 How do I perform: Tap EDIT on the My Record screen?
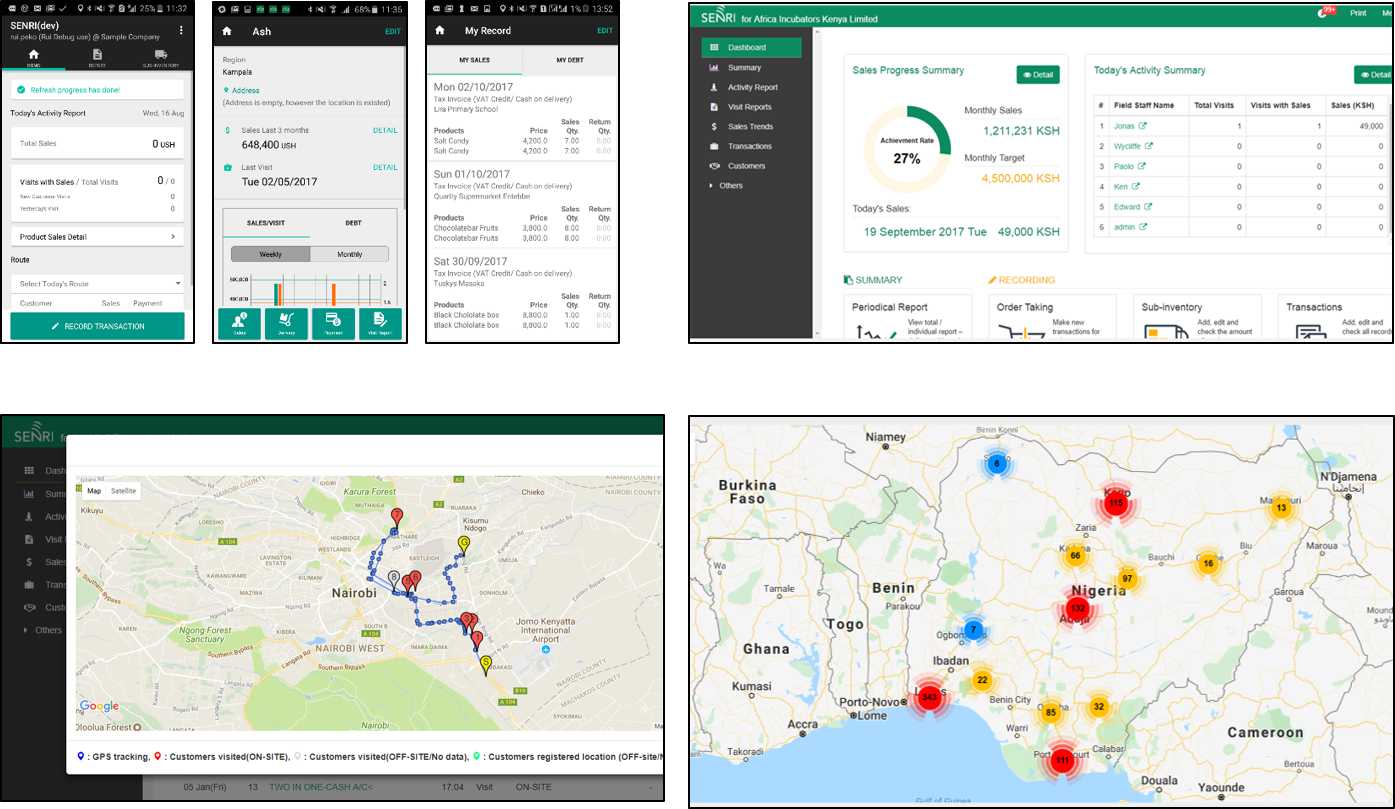click(x=605, y=31)
